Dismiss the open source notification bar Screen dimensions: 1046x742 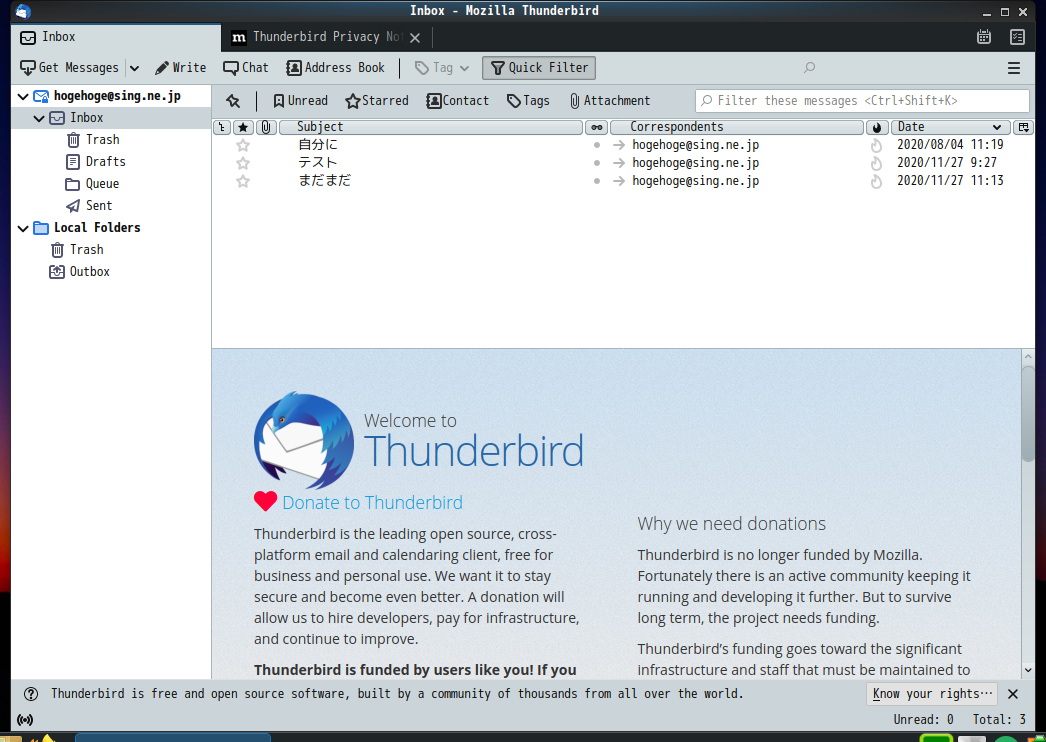click(x=1013, y=694)
